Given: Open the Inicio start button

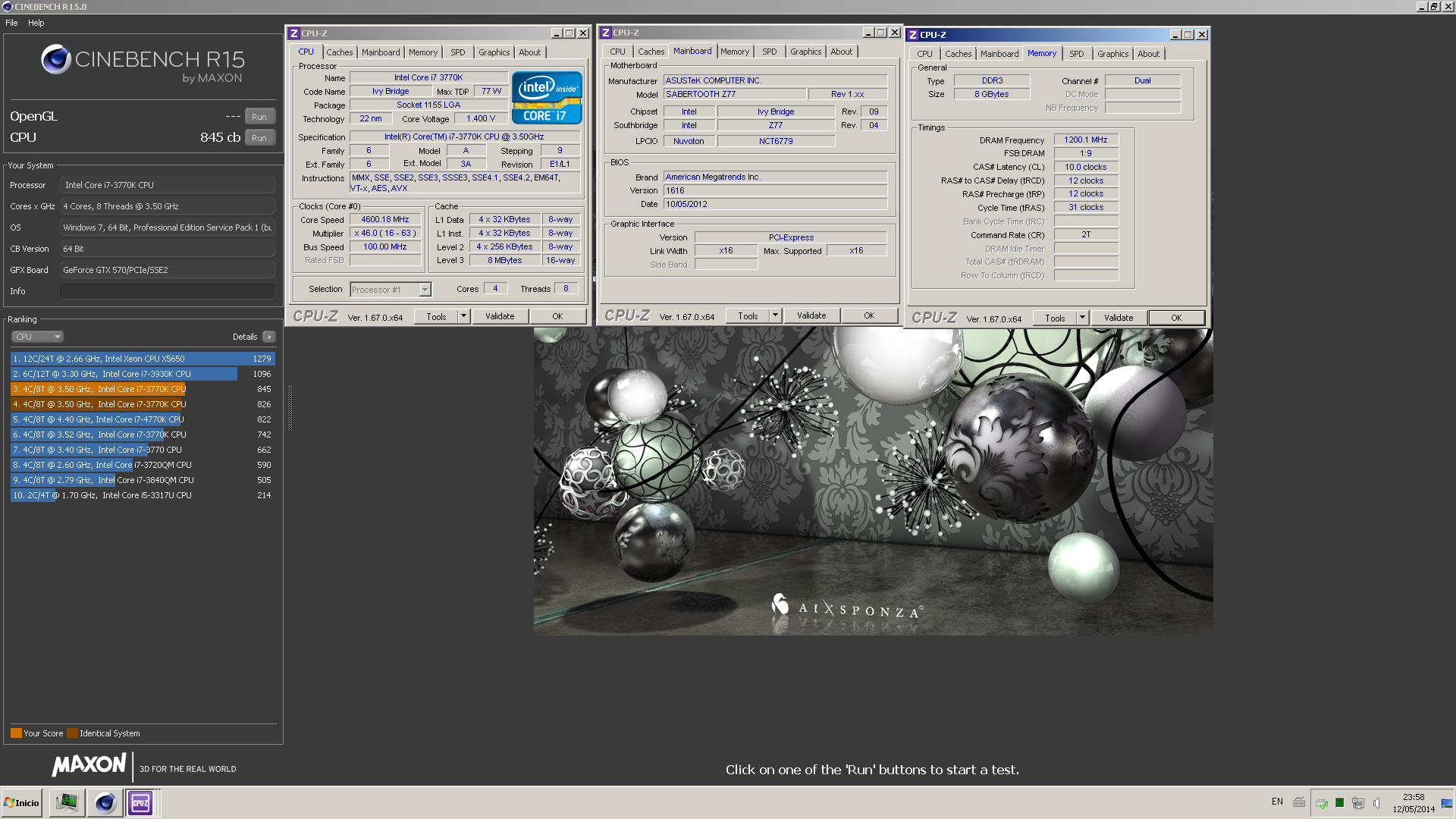Looking at the screenshot, I should (22, 802).
